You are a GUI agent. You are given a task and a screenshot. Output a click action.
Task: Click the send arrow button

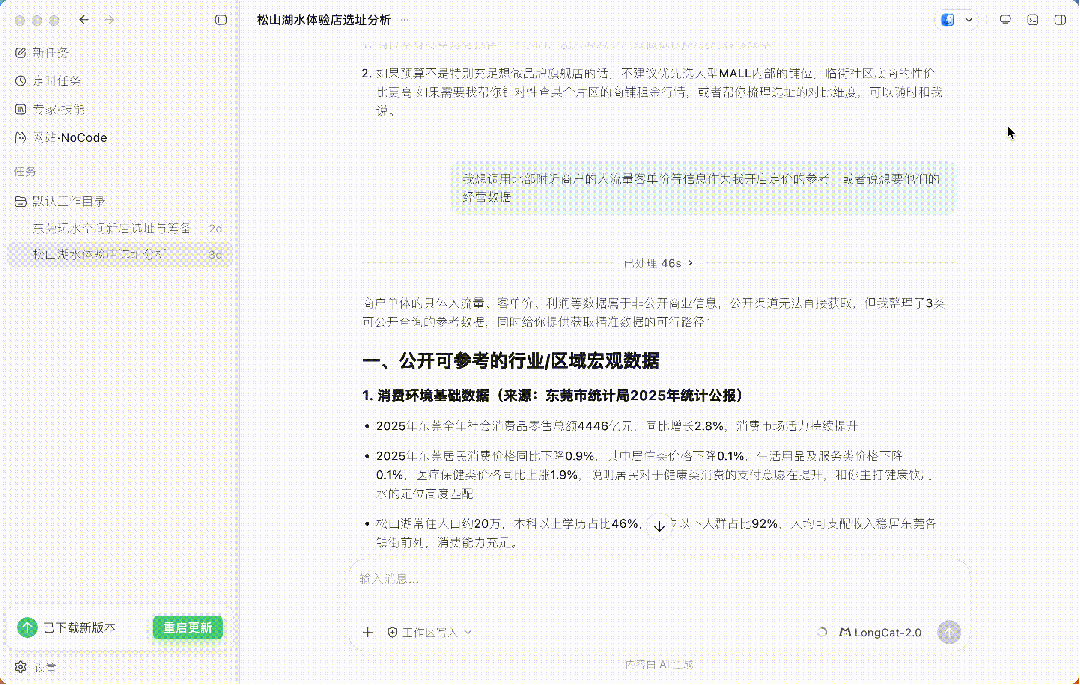click(x=949, y=632)
